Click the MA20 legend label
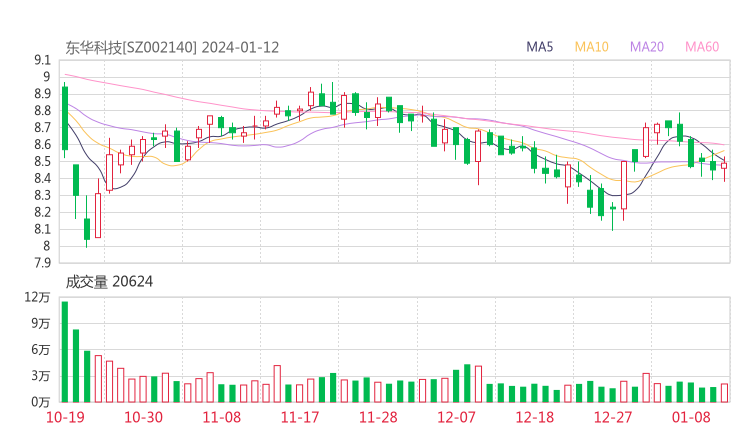Viewport: 740px width, 440px height. tap(647, 47)
